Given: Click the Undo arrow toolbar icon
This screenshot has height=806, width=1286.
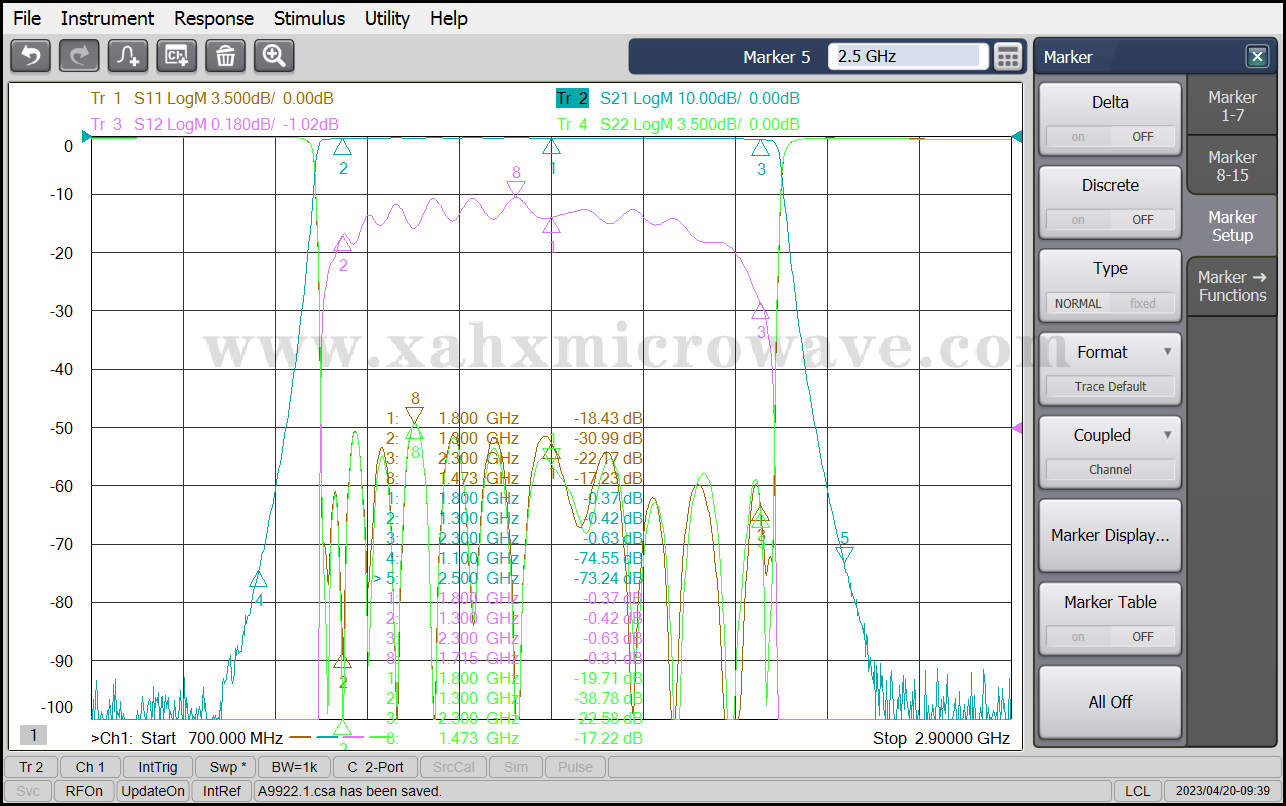Looking at the screenshot, I should coord(30,56).
